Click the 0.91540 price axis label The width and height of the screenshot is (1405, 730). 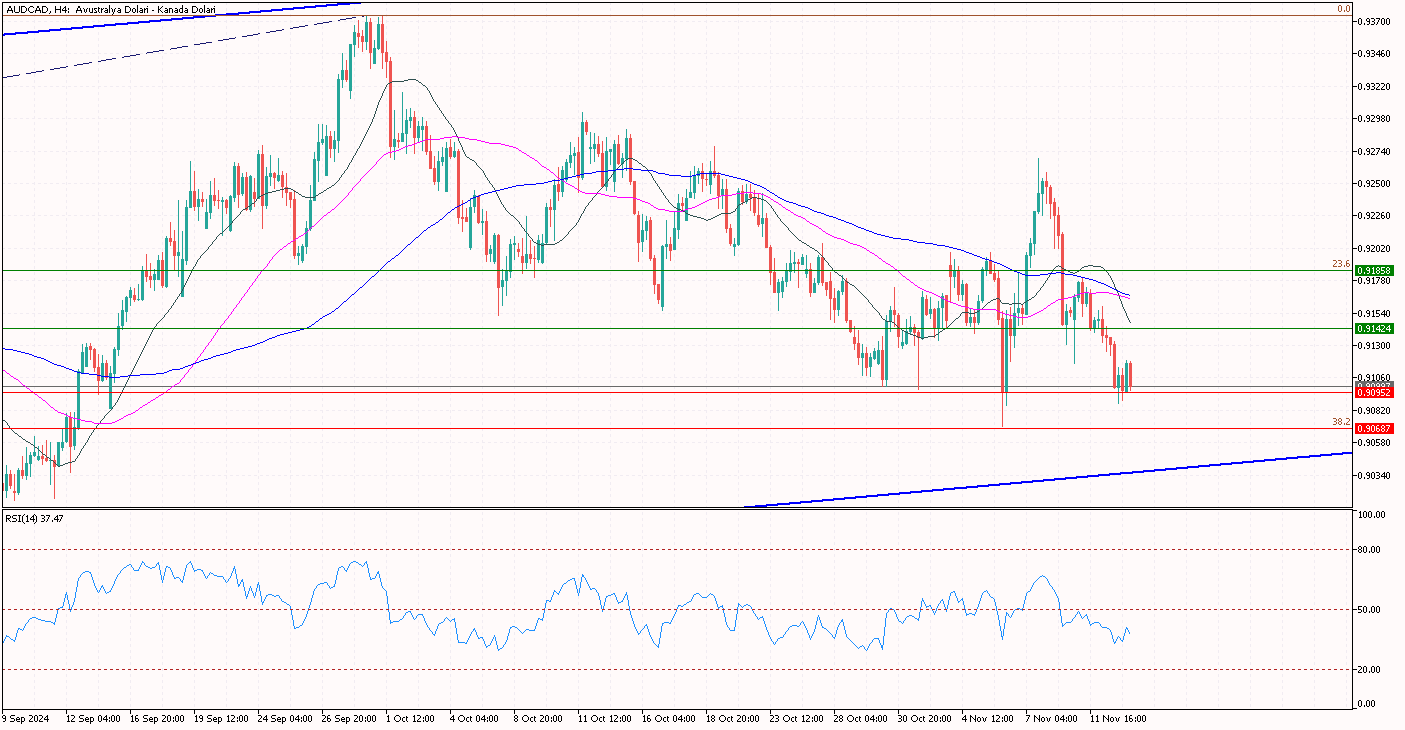click(1376, 314)
